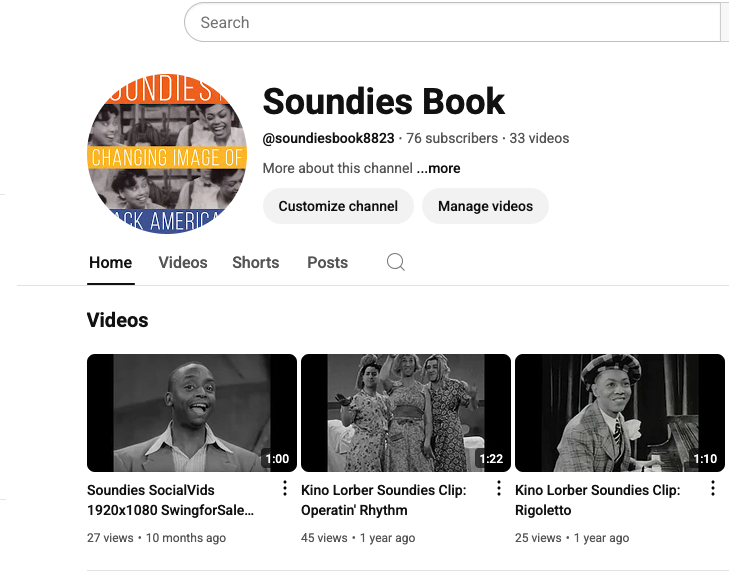
Task: Click the 33 videos count text
Action: tap(539, 139)
